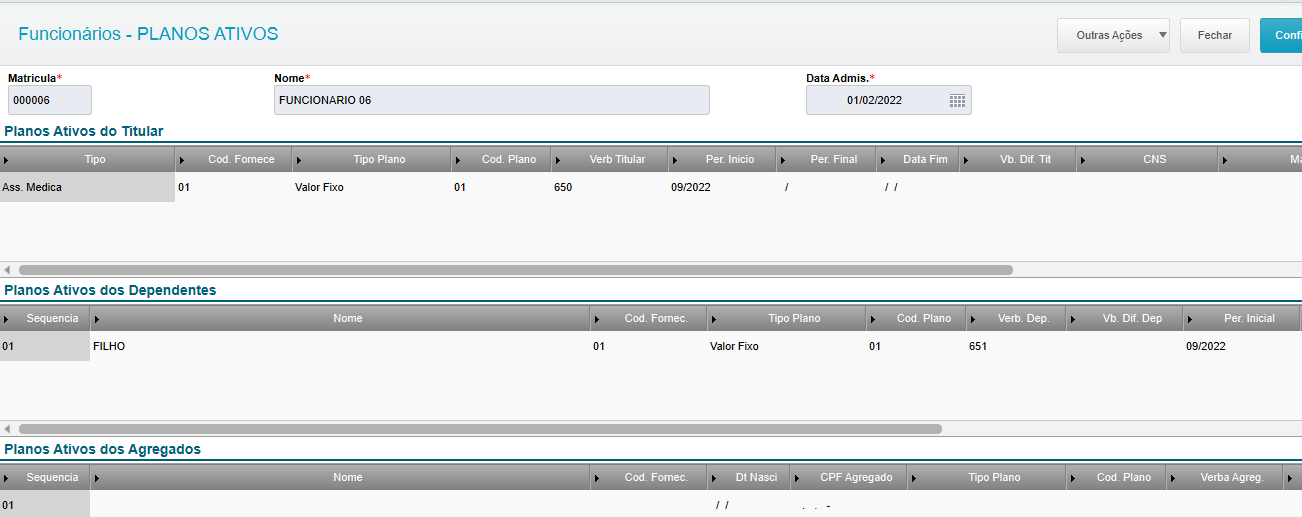
Task: Click the Nome field with FUNCIONARIO 06
Action: tap(491, 100)
